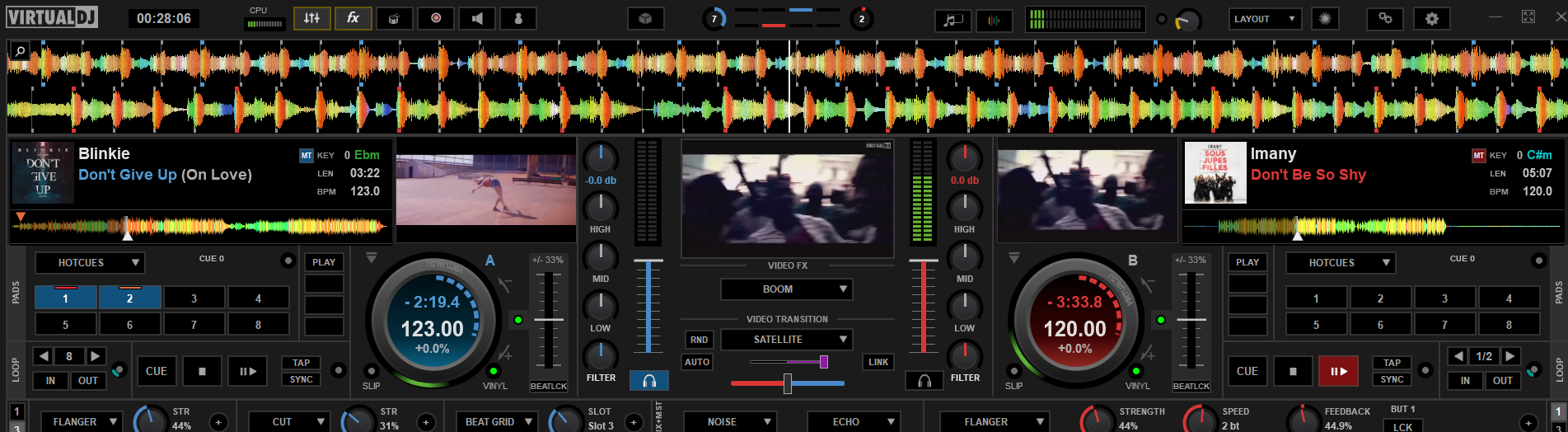Toggle deck B headphone cue icon
The width and height of the screenshot is (1568, 432).
[924, 380]
